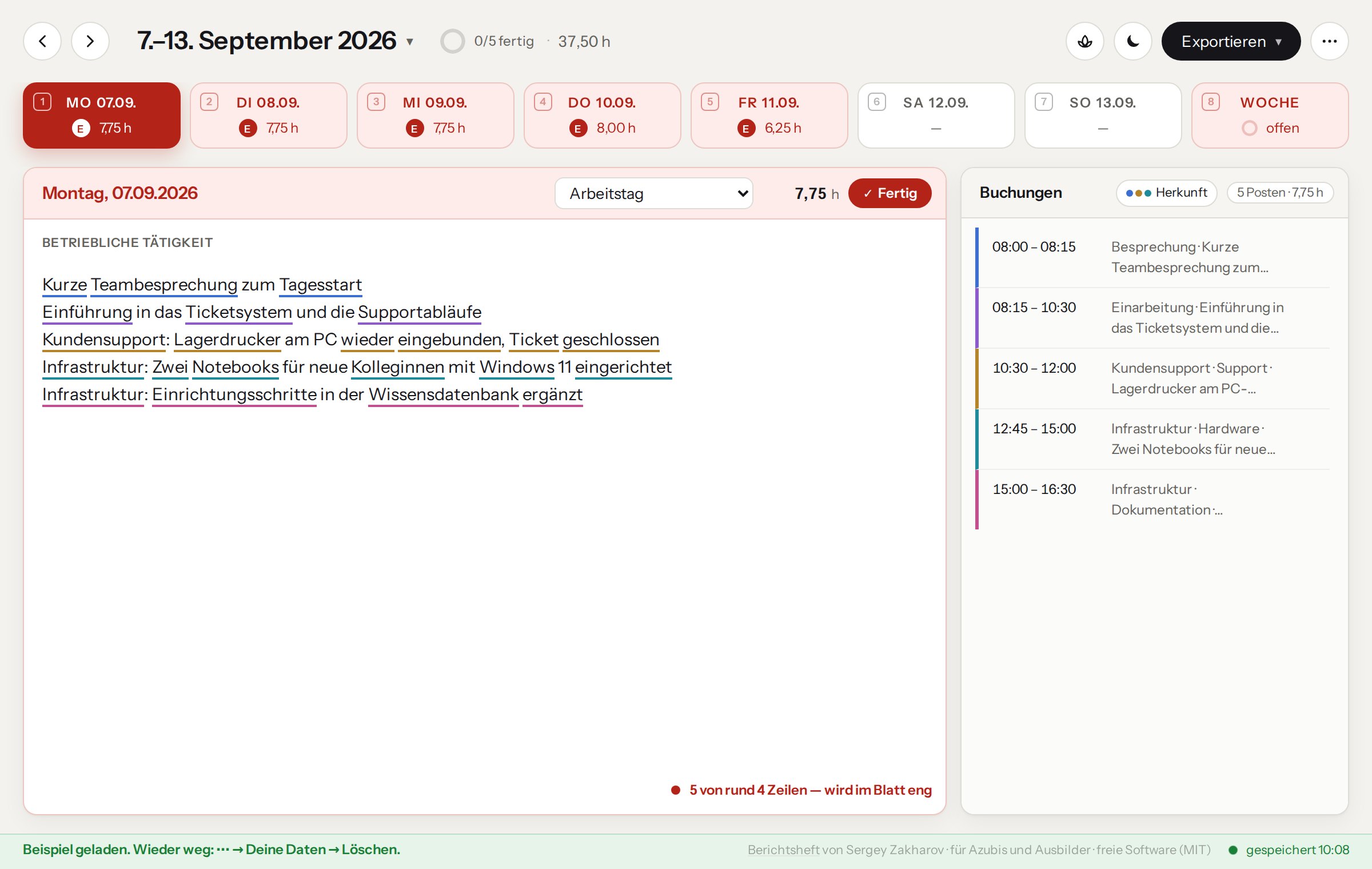
Task: Select the 15:00 – 16:30 Dokumentation booking
Action: pos(1152,500)
